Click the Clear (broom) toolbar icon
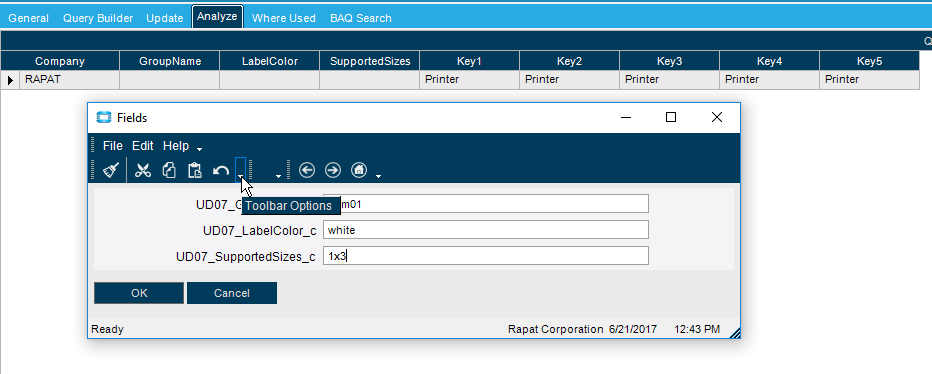Viewport: 932px width, 374px height. [x=111, y=171]
